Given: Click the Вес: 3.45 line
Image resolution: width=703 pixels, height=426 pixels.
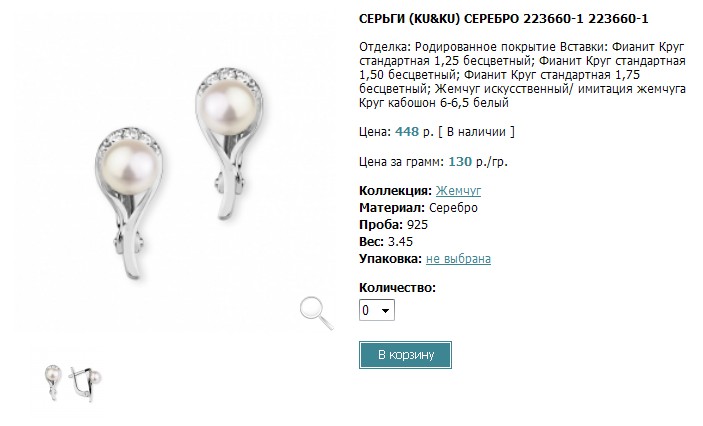Looking at the screenshot, I should pos(386,242).
